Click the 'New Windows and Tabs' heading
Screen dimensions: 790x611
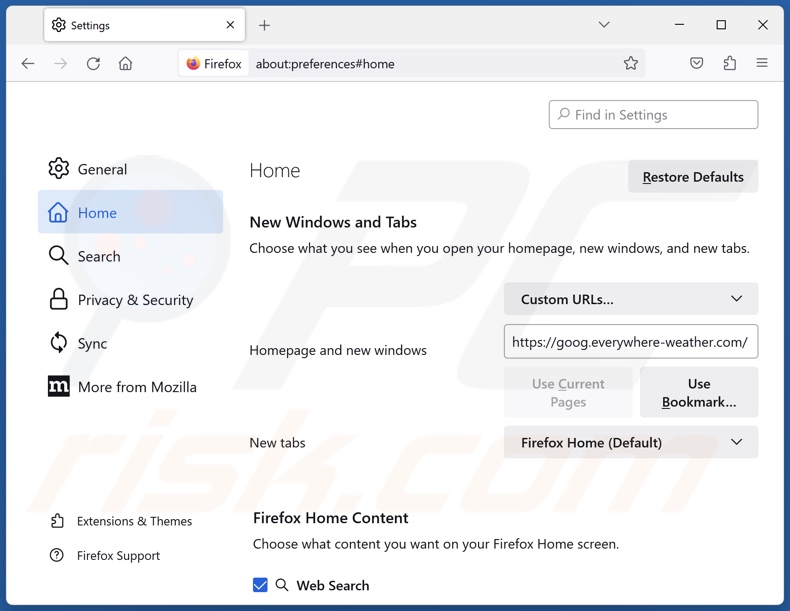point(333,222)
